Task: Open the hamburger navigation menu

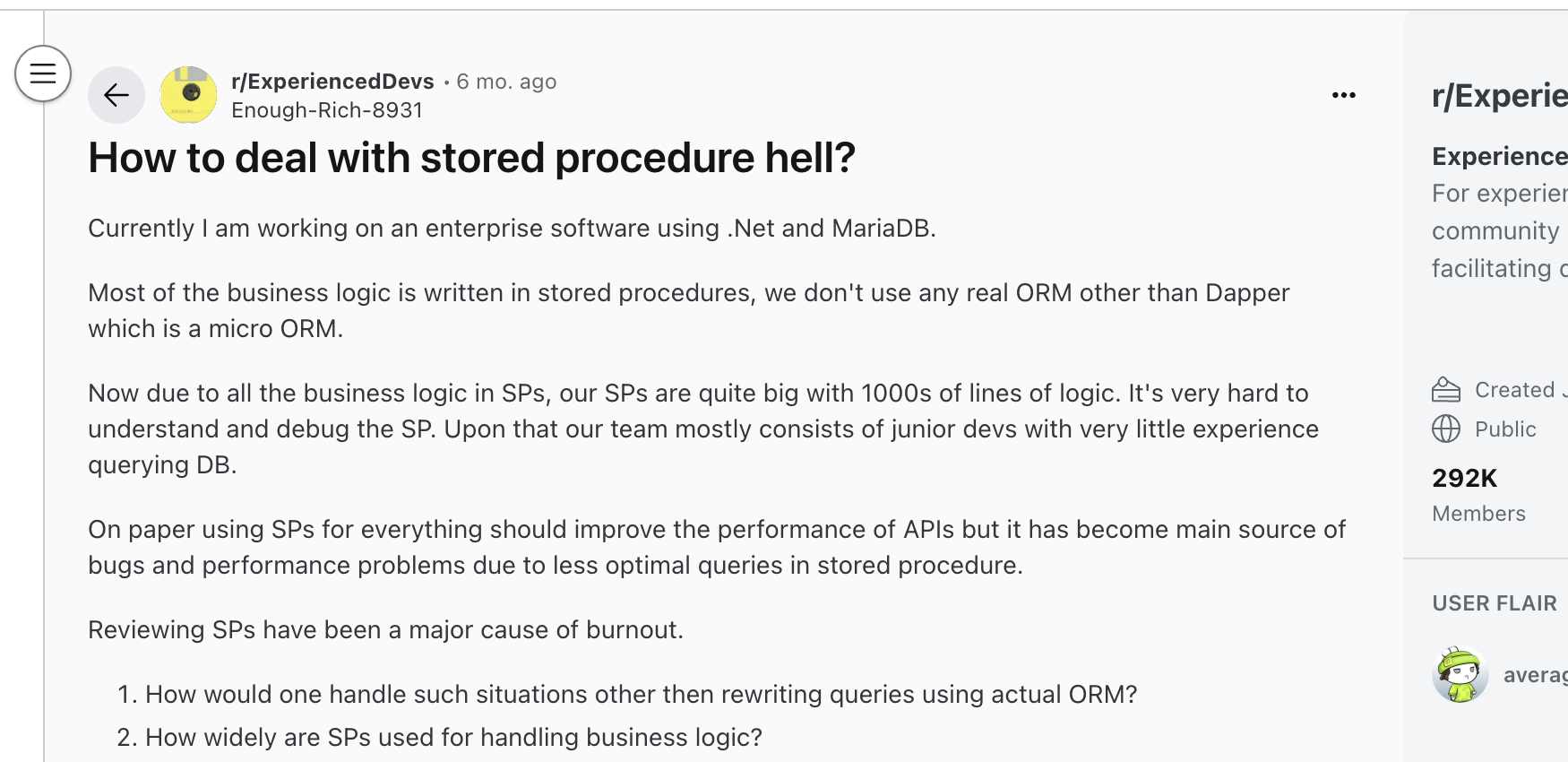Action: tap(43, 74)
